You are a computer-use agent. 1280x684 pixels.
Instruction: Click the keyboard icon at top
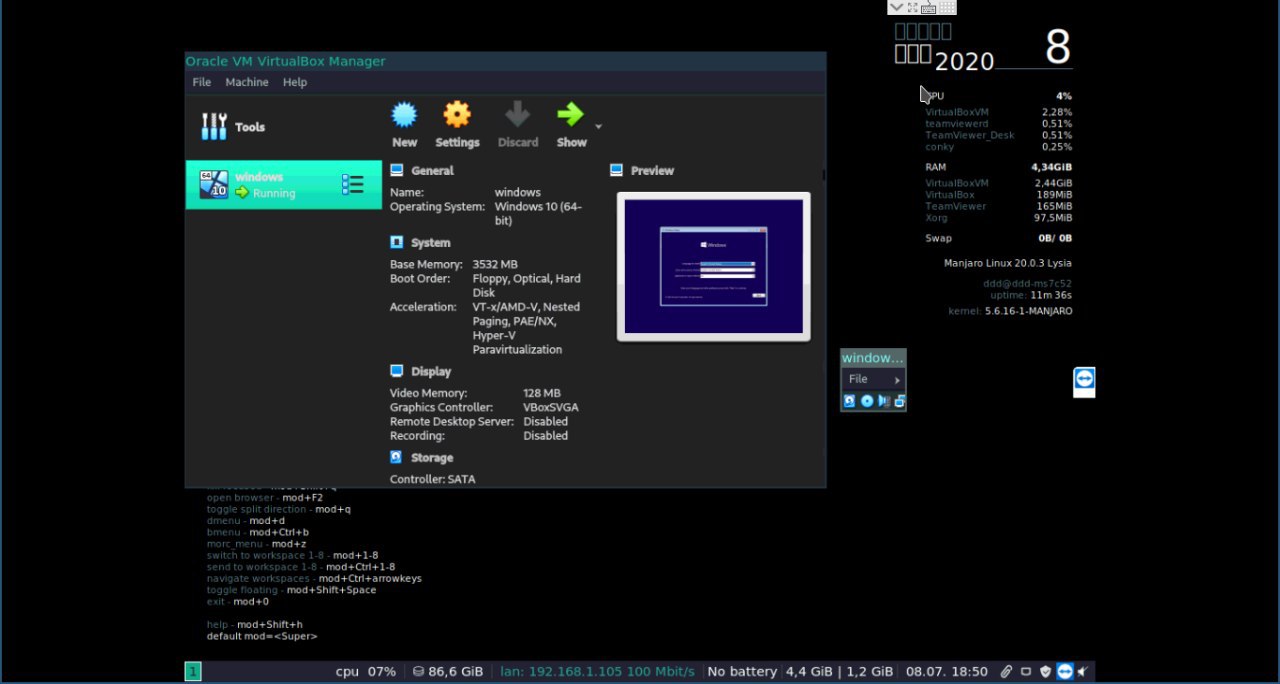coord(929,7)
